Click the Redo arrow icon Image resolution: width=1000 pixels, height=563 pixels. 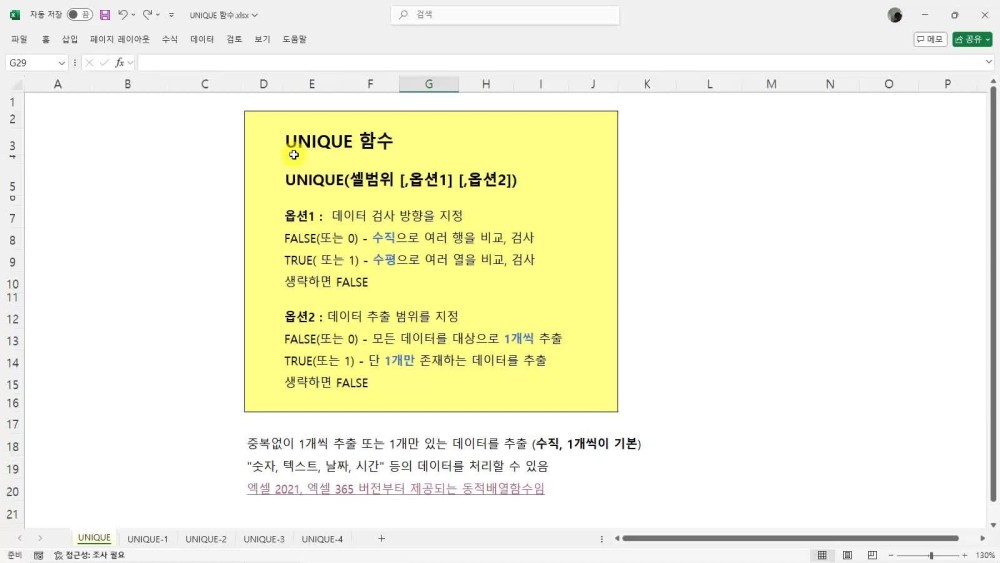(x=147, y=15)
